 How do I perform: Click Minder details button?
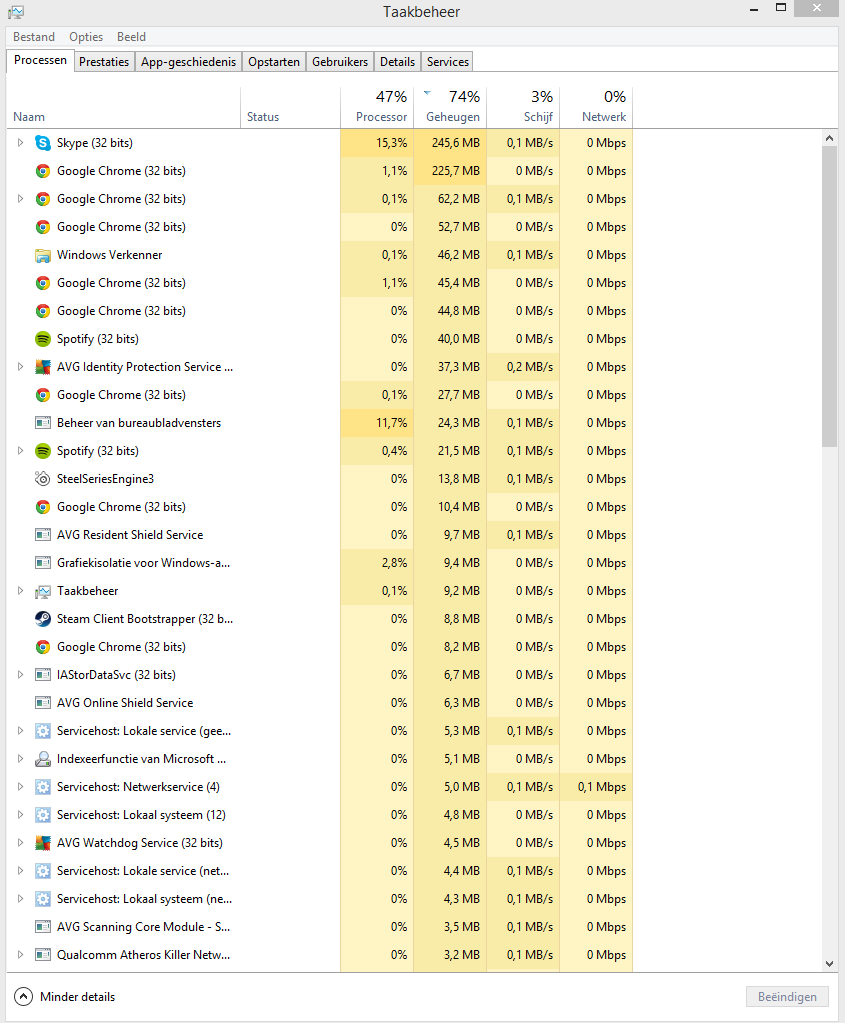(x=65, y=997)
